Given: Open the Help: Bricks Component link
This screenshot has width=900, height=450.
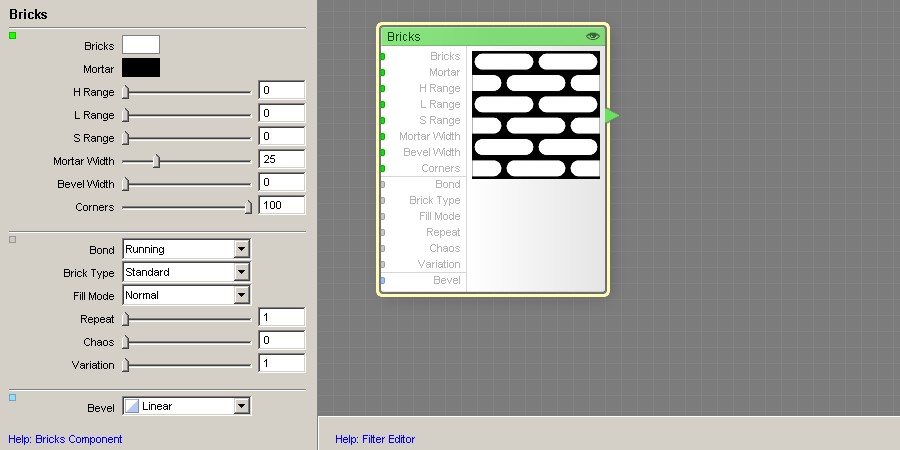Looking at the screenshot, I should (65, 439).
